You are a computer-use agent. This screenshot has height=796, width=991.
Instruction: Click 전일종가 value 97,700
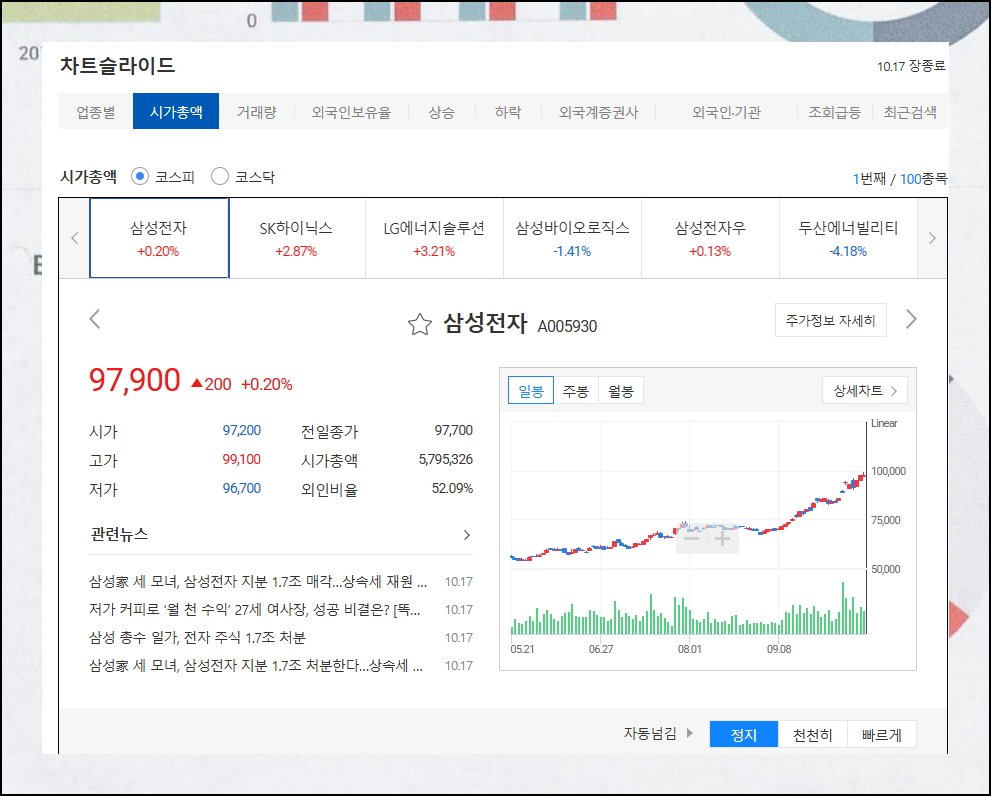tap(453, 431)
